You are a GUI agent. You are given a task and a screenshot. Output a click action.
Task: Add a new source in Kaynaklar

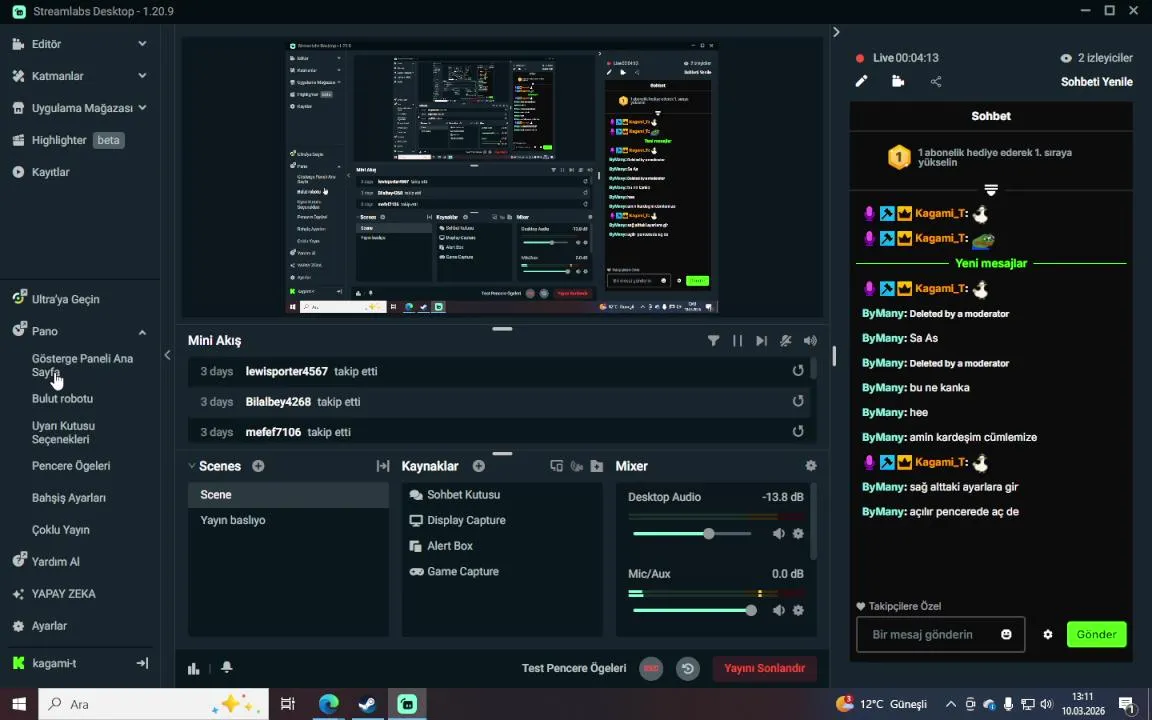[x=478, y=466]
